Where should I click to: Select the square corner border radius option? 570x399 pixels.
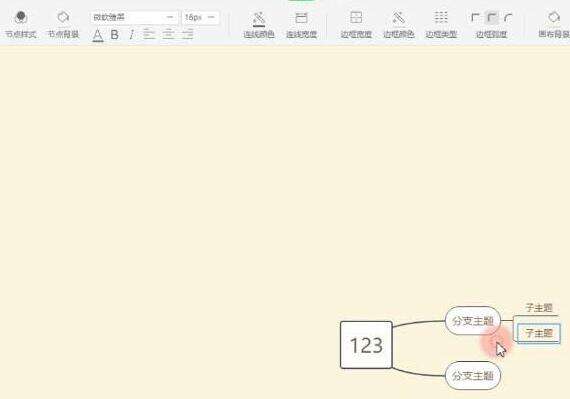coord(475,17)
